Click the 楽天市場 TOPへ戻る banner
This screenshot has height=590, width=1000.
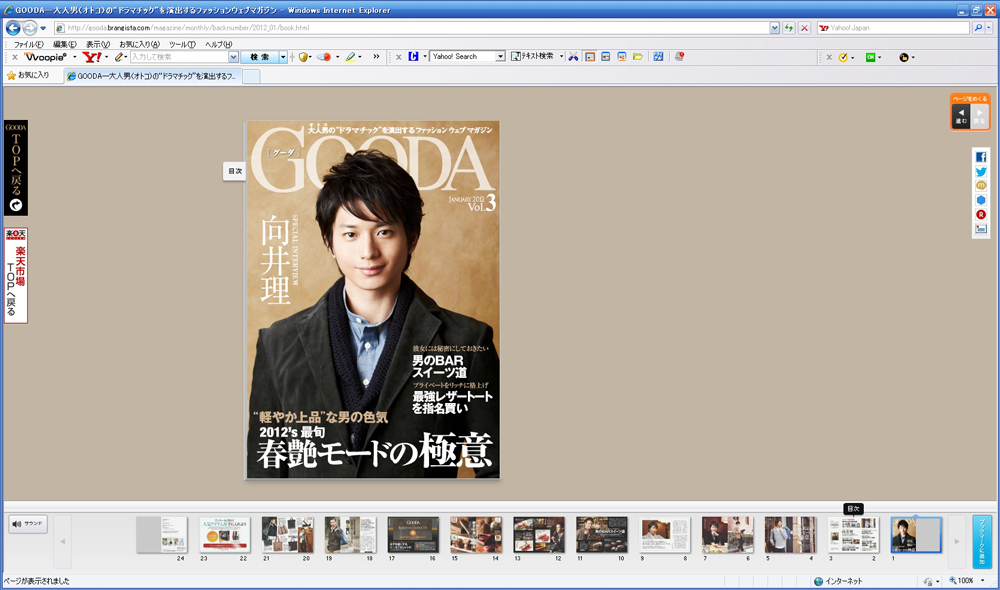click(x=16, y=275)
